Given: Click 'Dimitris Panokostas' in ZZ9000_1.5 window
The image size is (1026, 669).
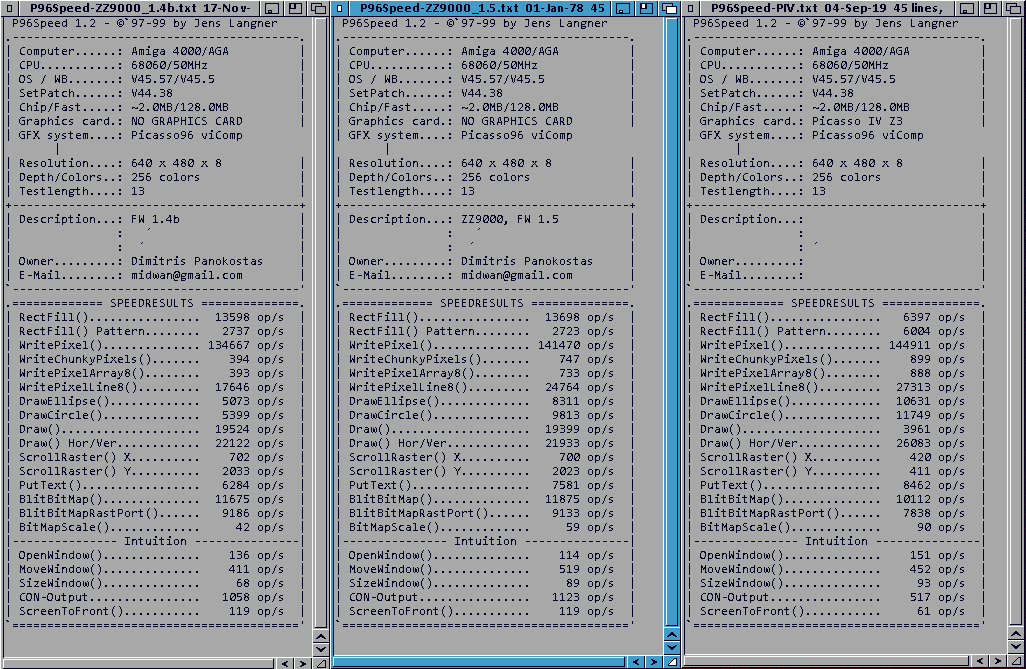Looking at the screenshot, I should (x=527, y=261).
